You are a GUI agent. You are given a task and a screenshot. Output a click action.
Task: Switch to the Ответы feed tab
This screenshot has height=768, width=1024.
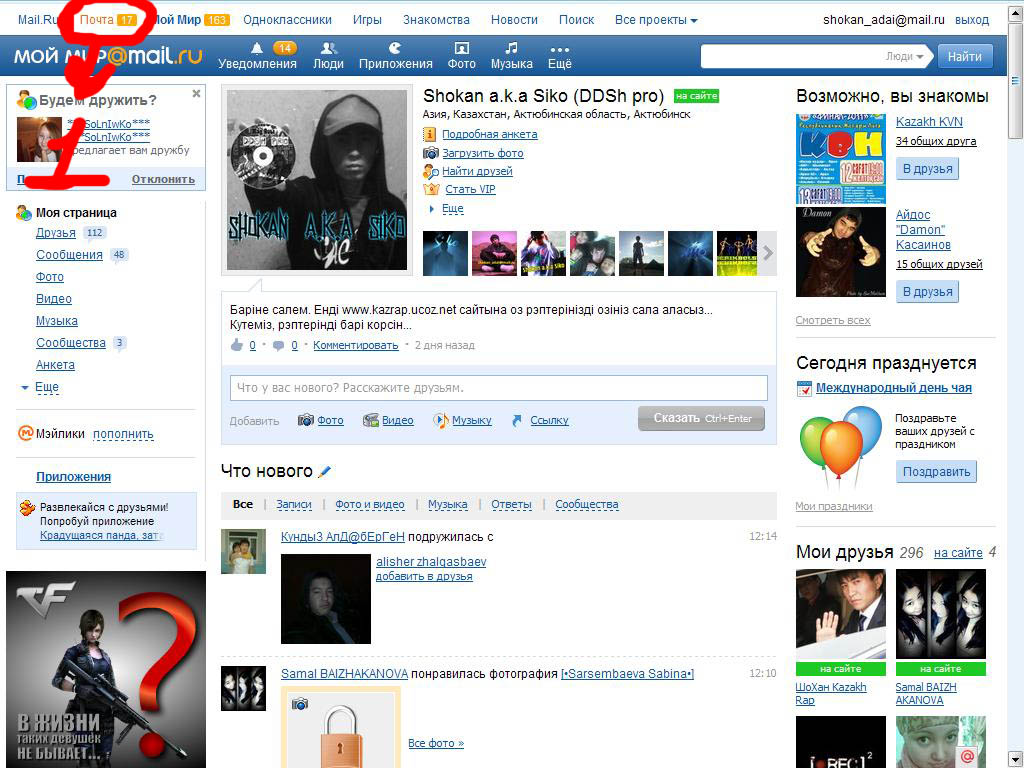[511, 505]
